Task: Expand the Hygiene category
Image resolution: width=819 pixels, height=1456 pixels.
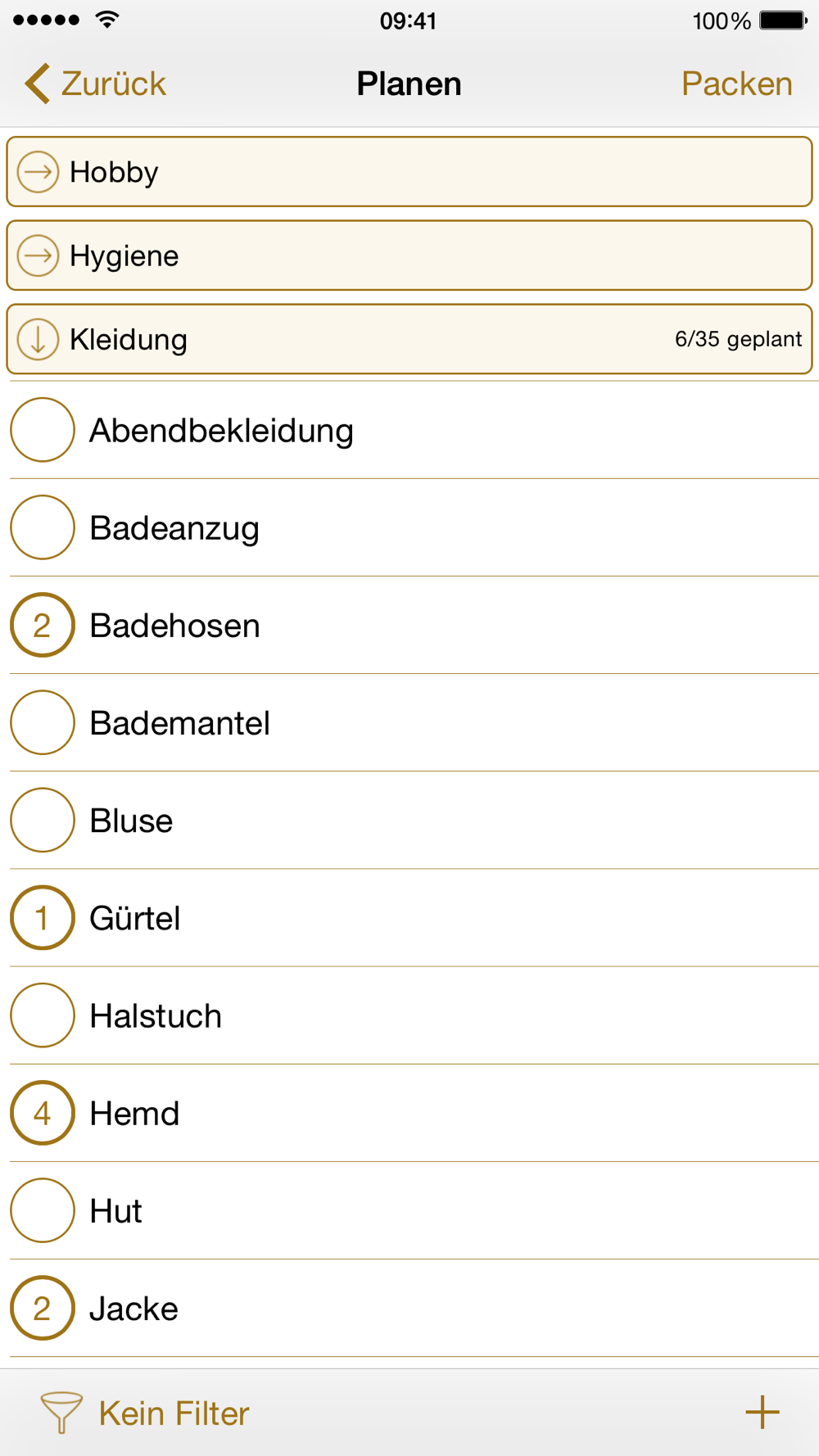Action: (38, 255)
